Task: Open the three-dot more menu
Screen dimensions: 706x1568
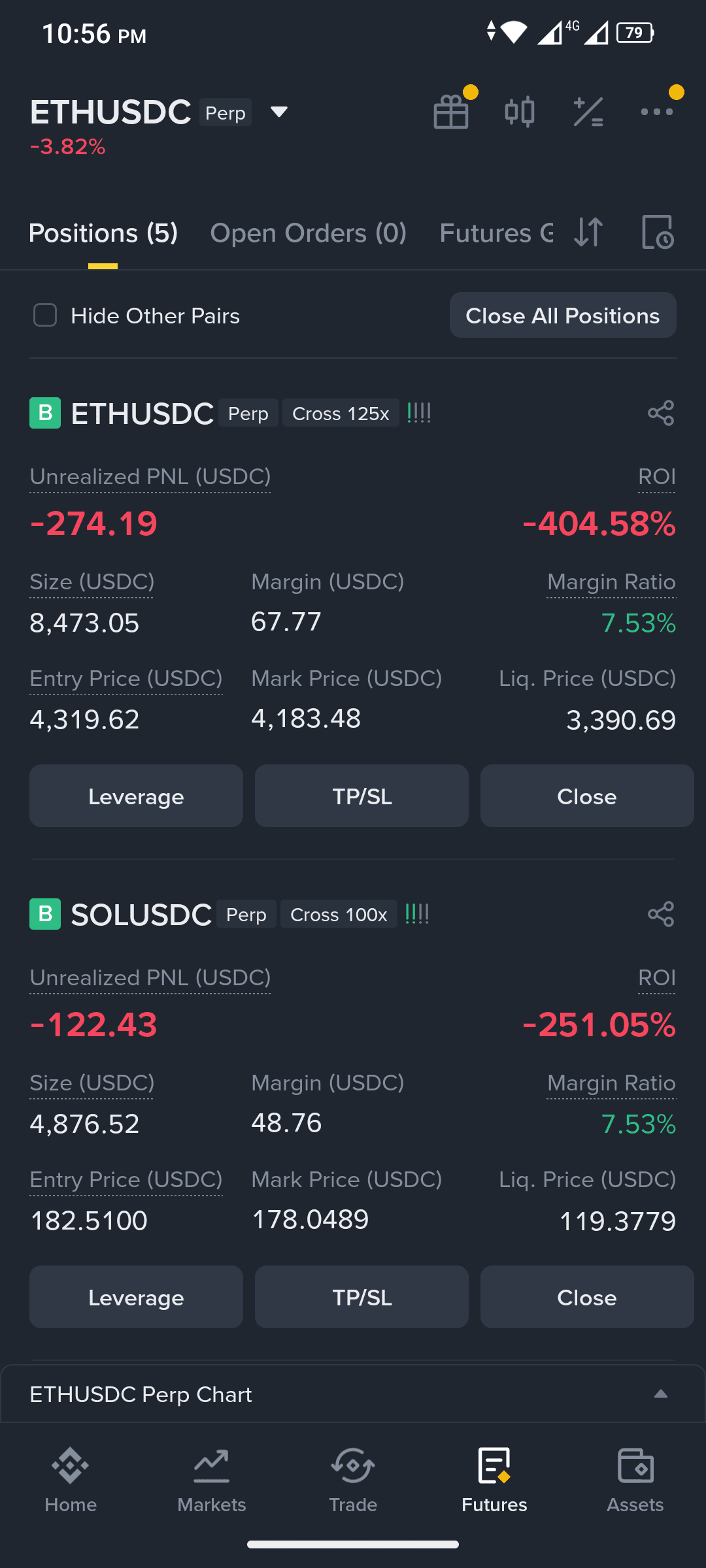Action: point(657,112)
